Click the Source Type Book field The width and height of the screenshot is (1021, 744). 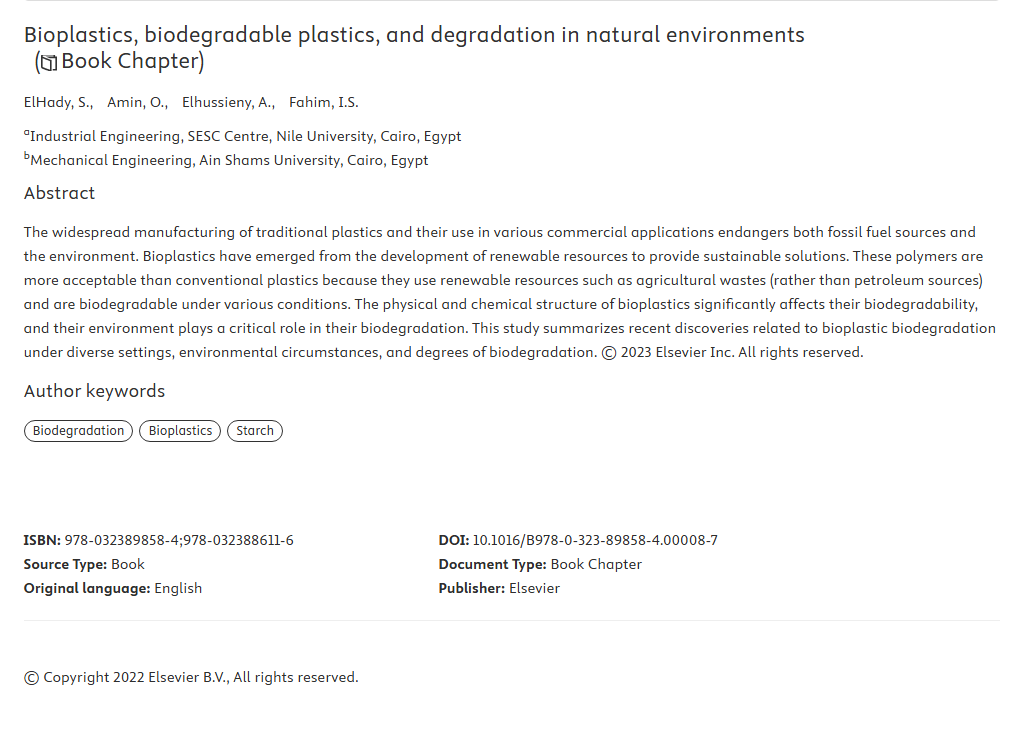point(84,564)
